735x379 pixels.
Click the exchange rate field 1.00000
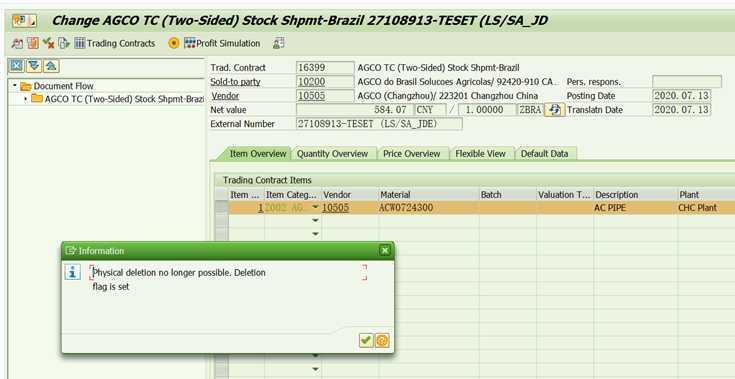pos(487,110)
